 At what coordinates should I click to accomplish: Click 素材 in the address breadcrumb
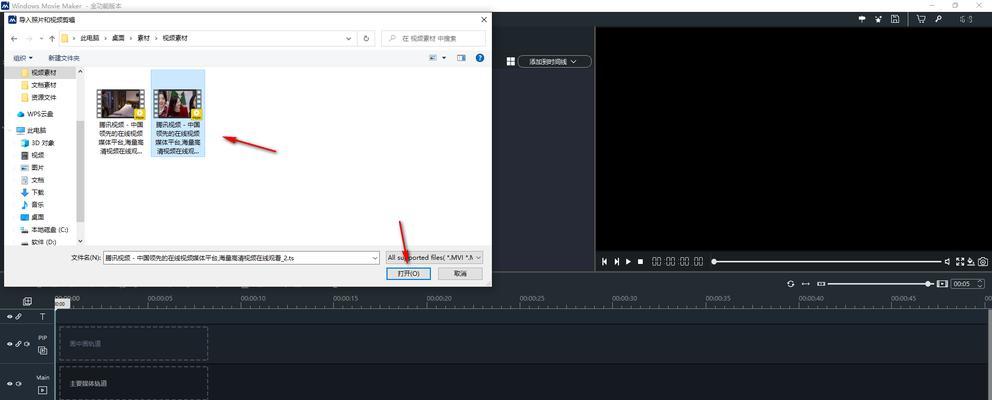pos(144,38)
